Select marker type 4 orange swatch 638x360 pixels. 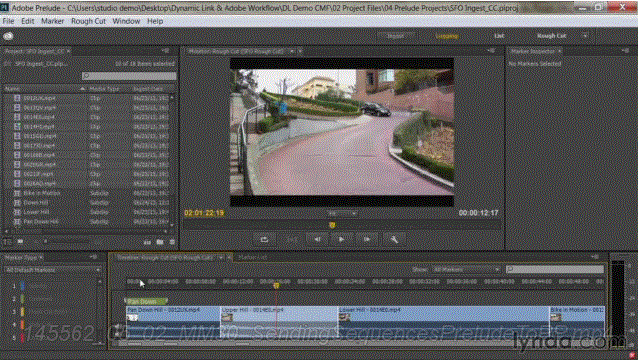coord(22,325)
